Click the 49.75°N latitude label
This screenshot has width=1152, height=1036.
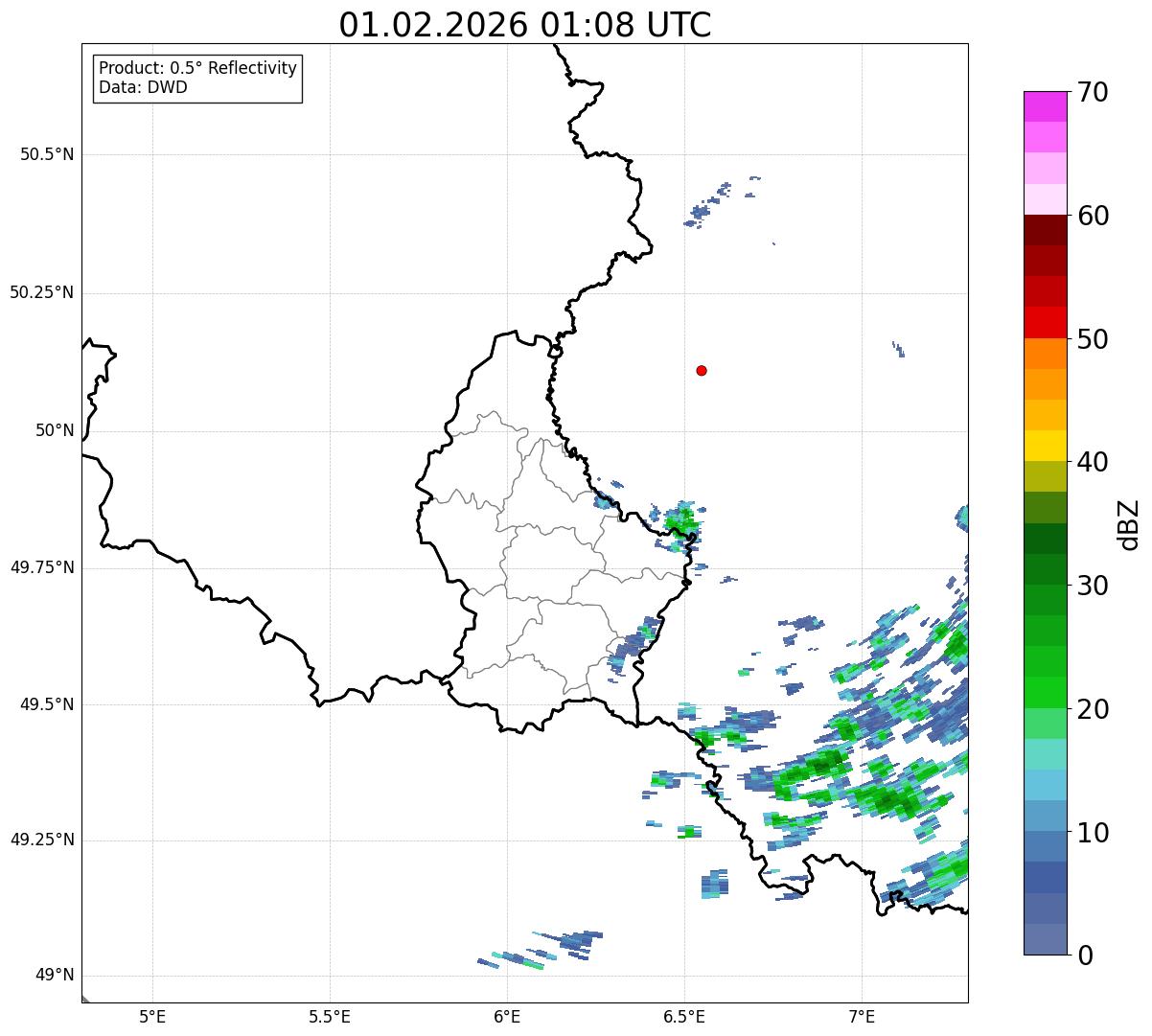41,567
